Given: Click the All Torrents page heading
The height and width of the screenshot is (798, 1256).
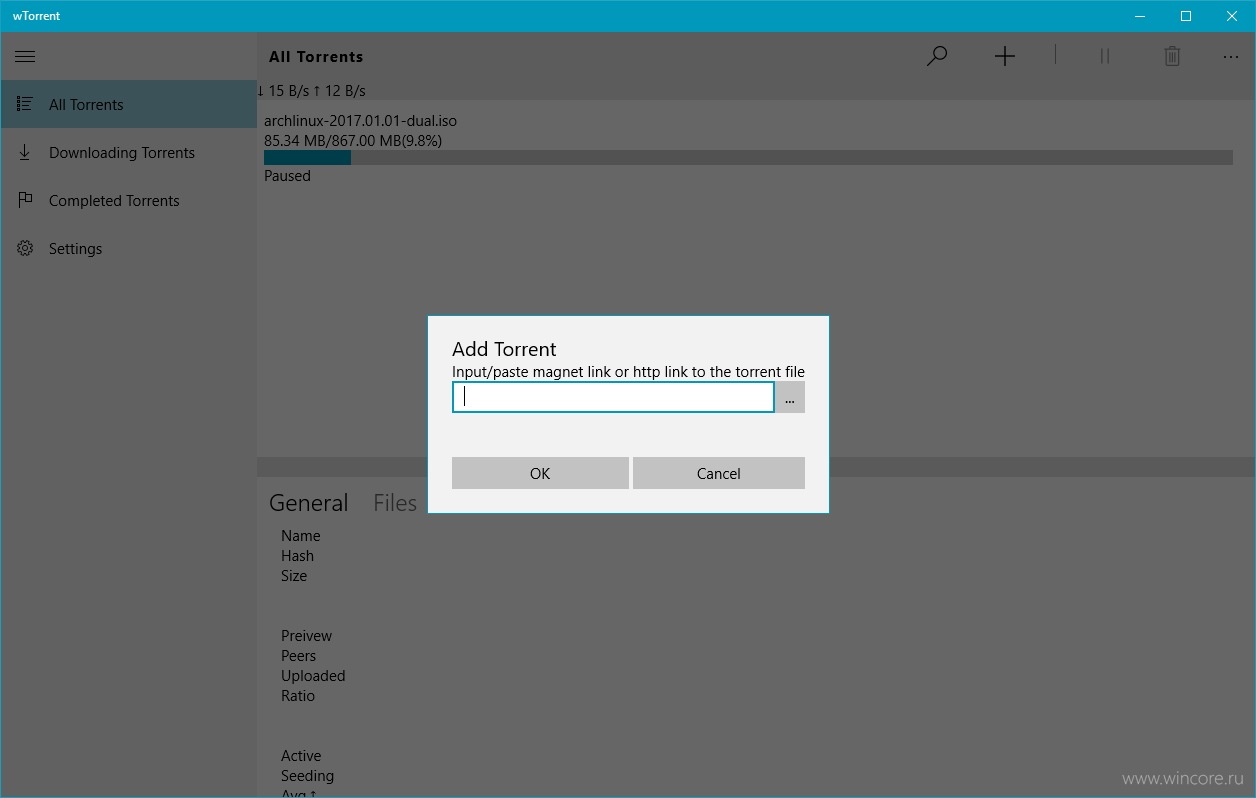Looking at the screenshot, I should click(316, 57).
